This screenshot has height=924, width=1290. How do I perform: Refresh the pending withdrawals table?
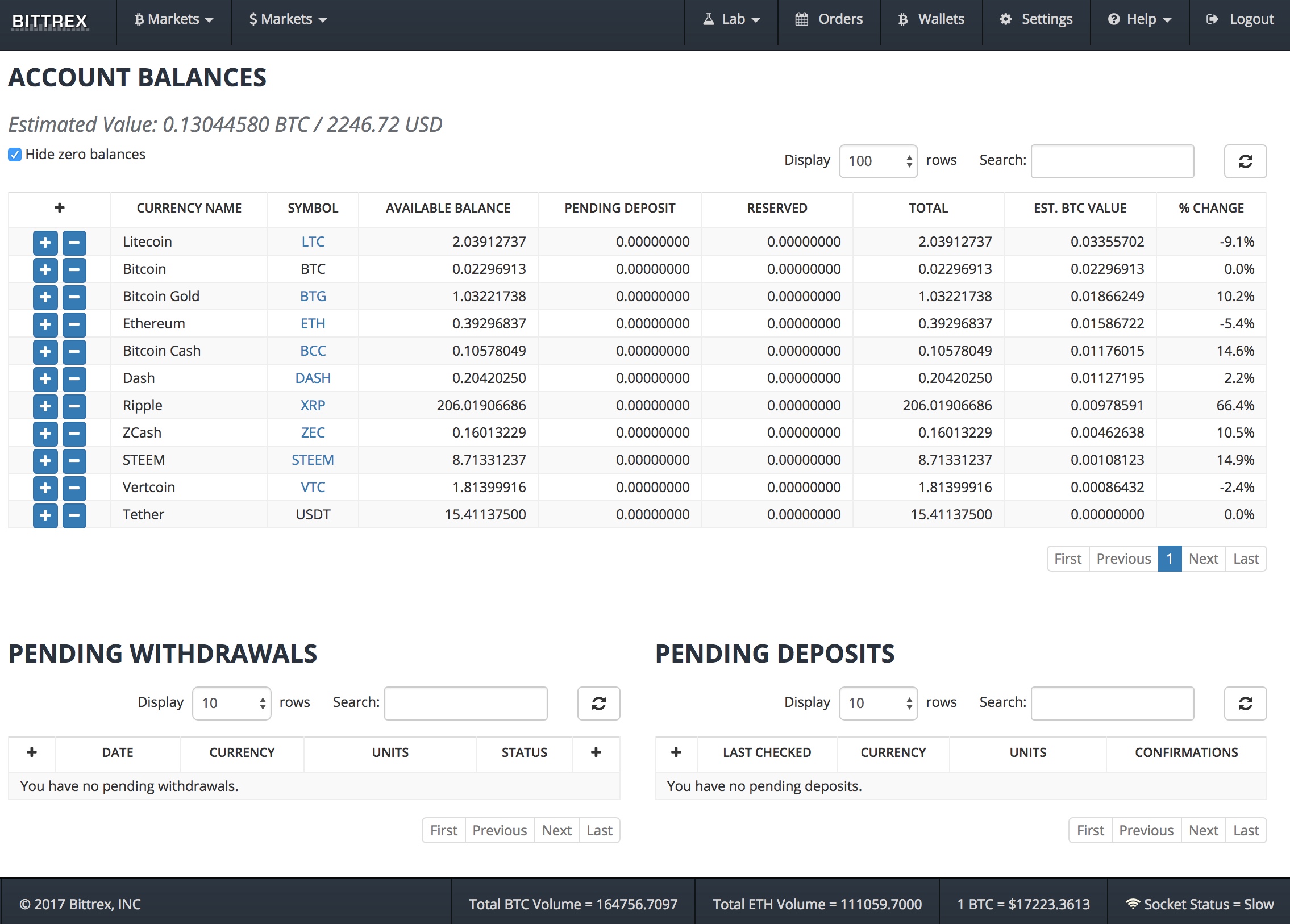[598, 704]
